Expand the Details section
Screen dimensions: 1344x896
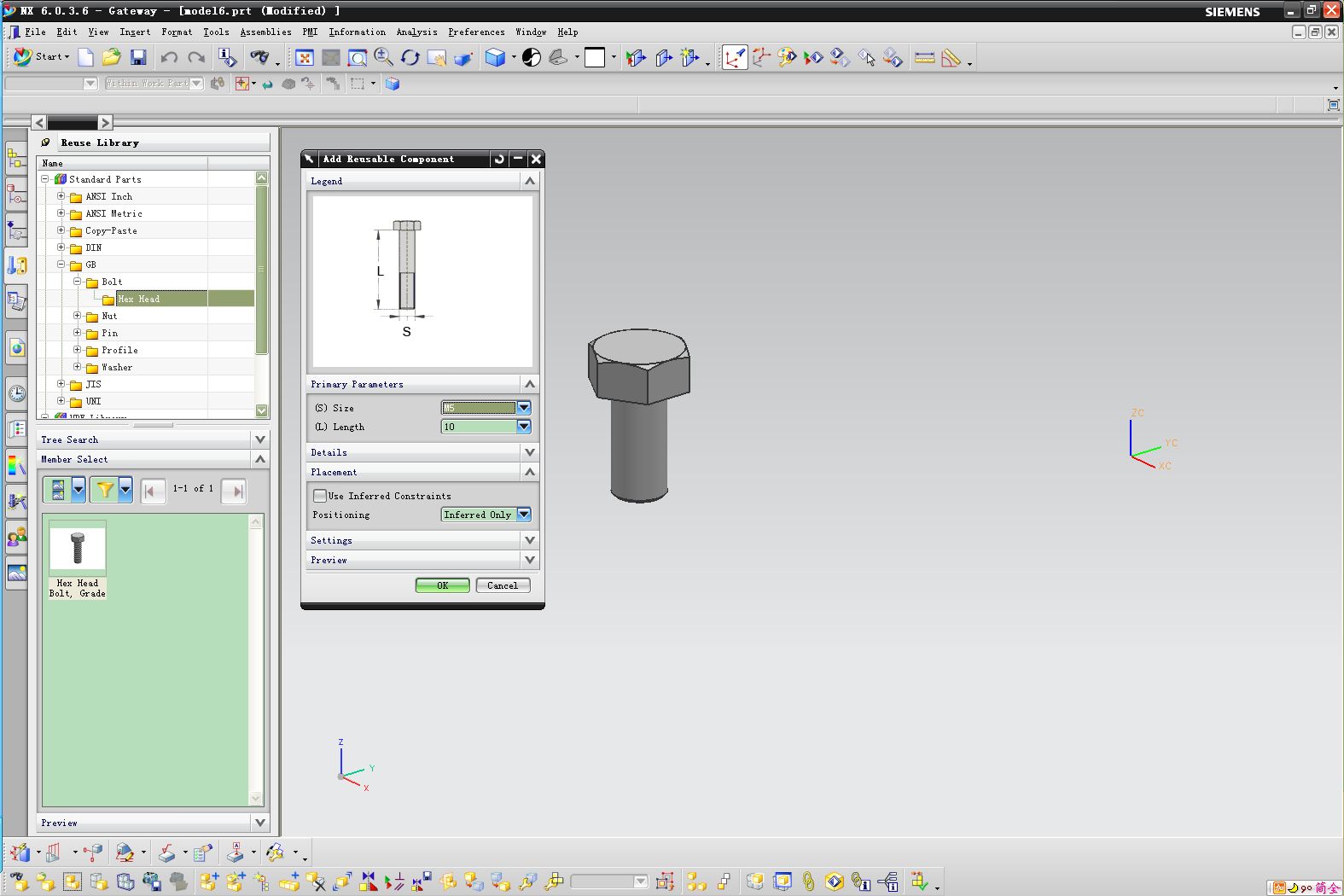point(529,452)
